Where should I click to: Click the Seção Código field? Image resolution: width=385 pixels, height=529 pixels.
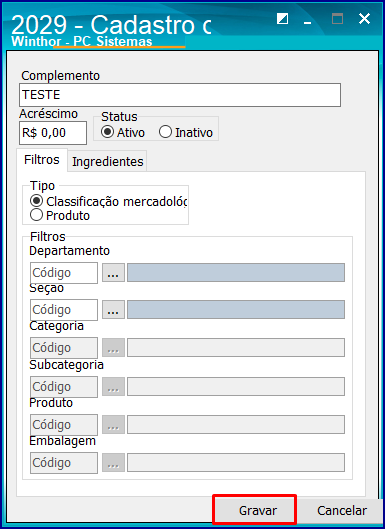[64, 310]
